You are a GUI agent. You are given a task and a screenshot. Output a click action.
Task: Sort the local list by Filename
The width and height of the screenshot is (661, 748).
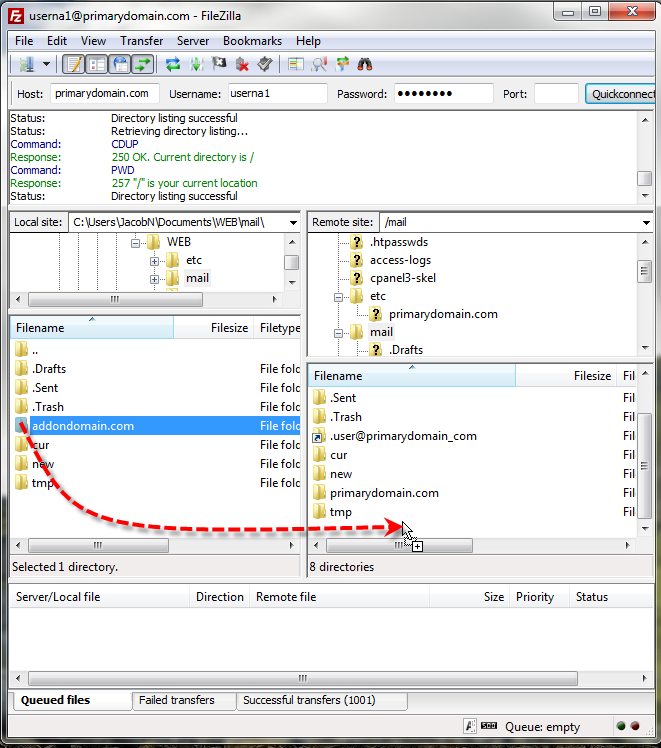tap(92, 328)
